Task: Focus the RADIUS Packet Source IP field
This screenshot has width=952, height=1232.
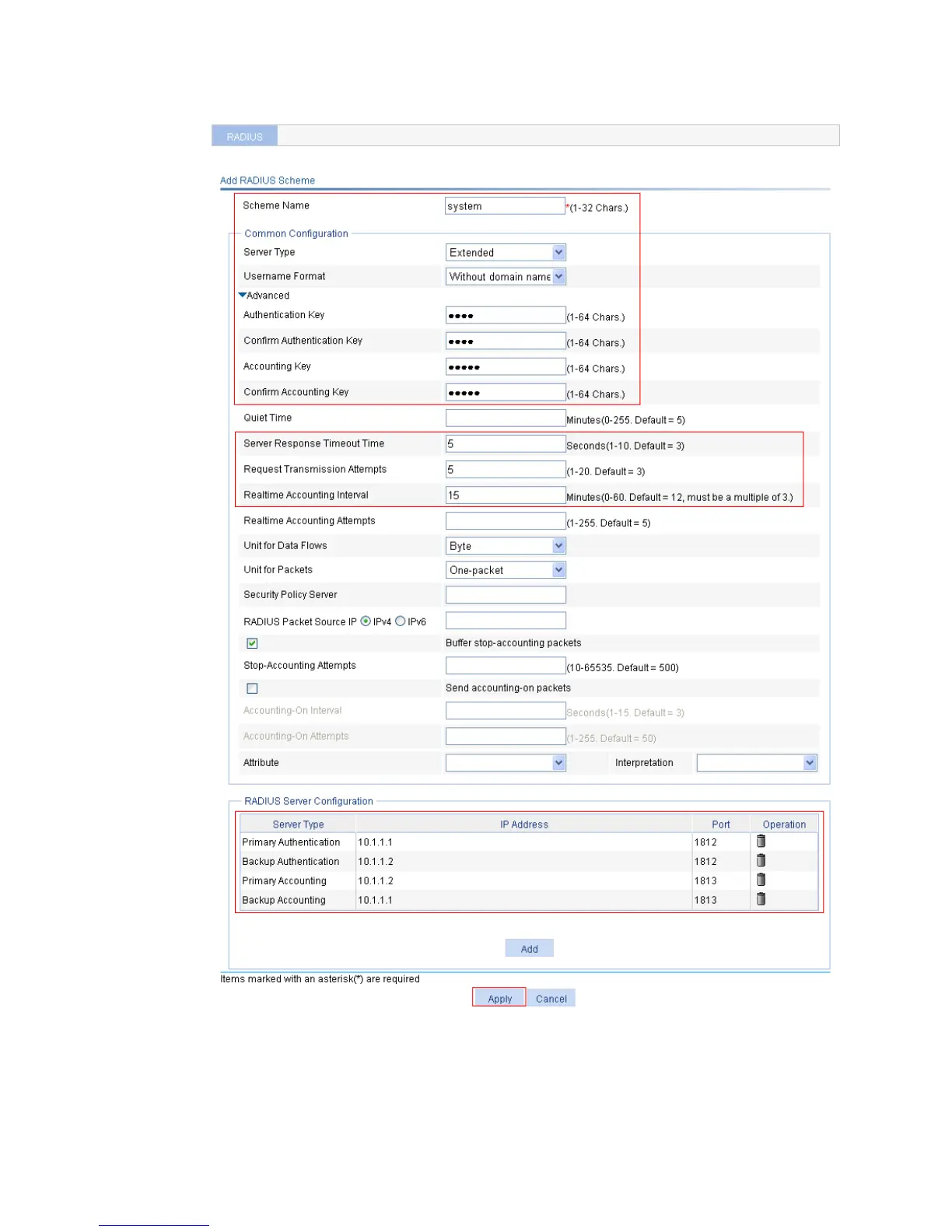Action: coord(506,620)
